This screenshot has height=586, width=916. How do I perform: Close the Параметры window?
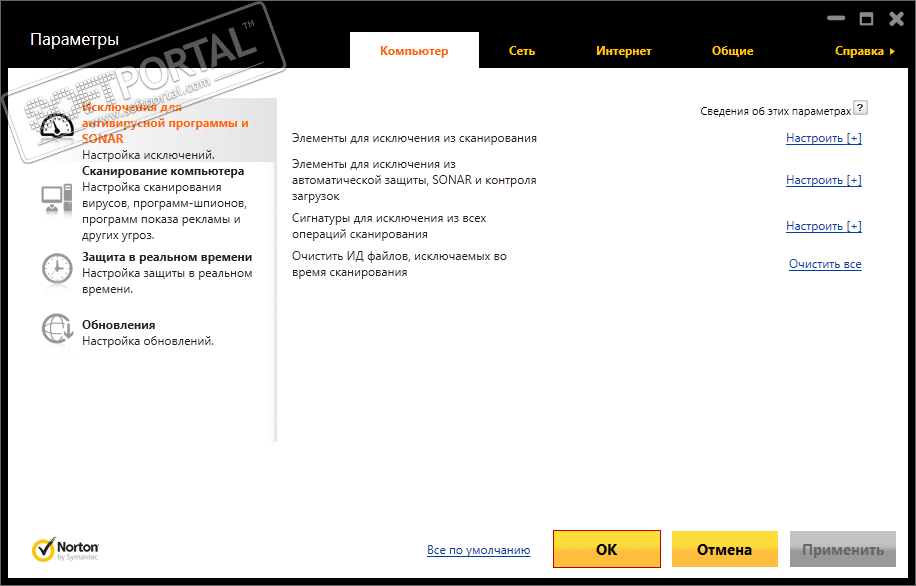897,19
